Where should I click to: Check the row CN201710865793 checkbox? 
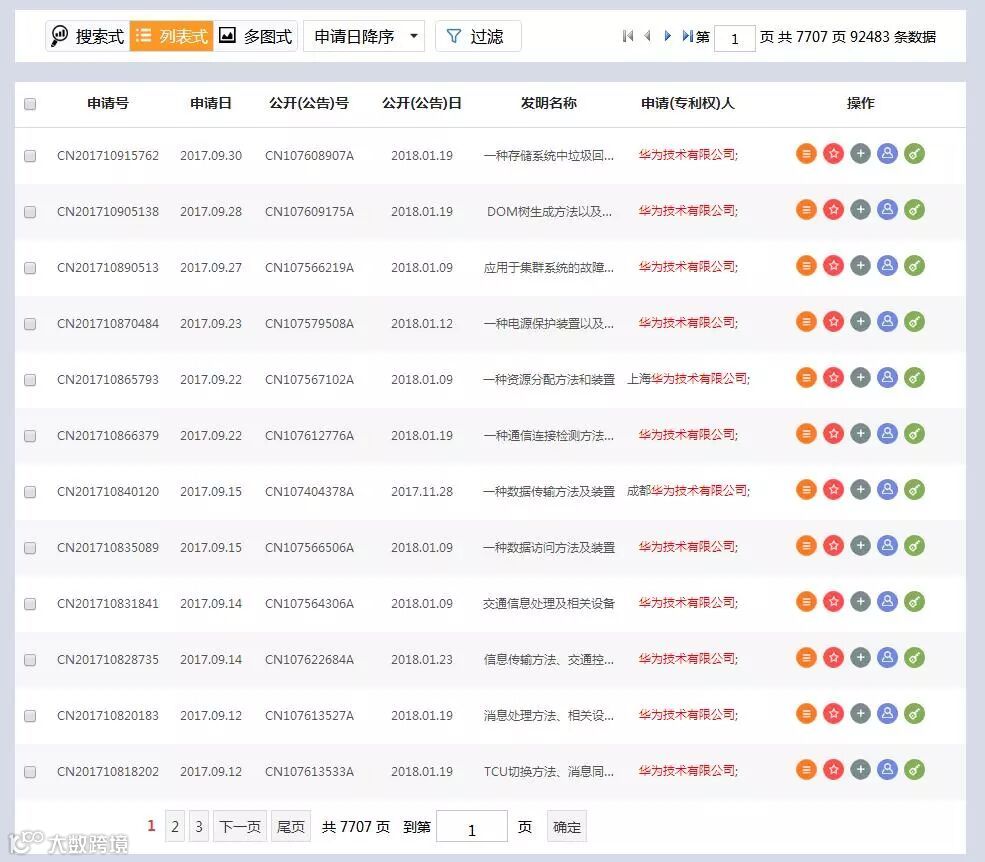[x=30, y=379]
